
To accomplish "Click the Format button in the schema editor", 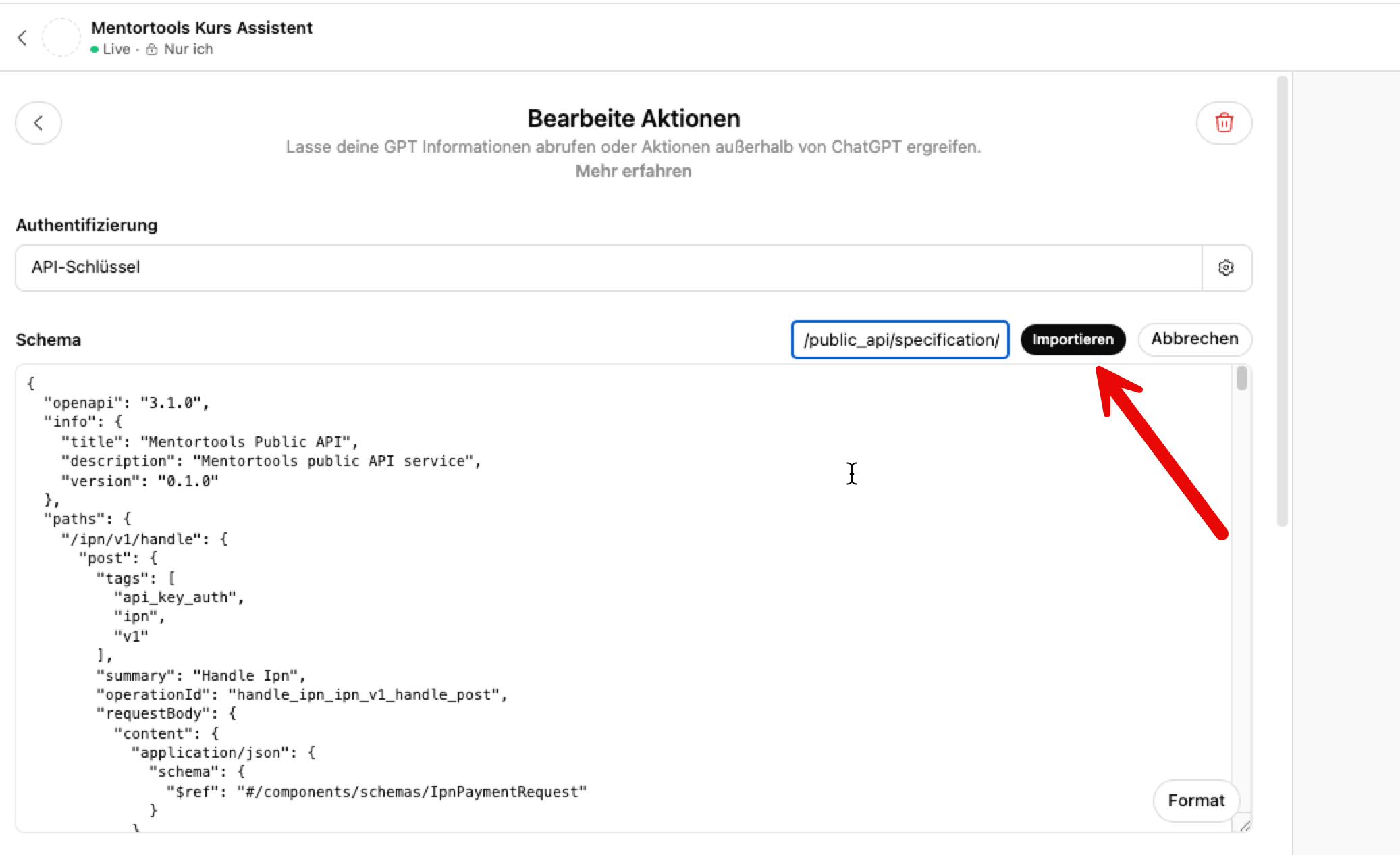I will click(1195, 800).
